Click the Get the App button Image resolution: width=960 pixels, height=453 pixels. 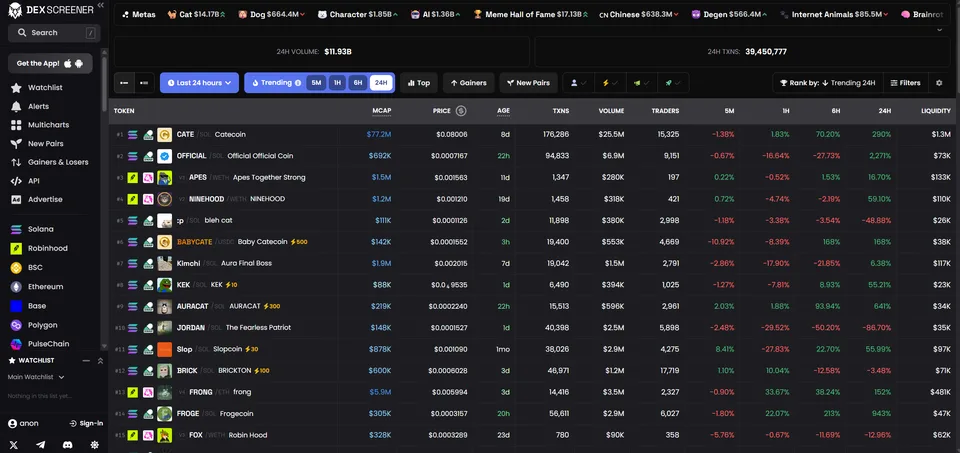pyautogui.click(x=50, y=63)
